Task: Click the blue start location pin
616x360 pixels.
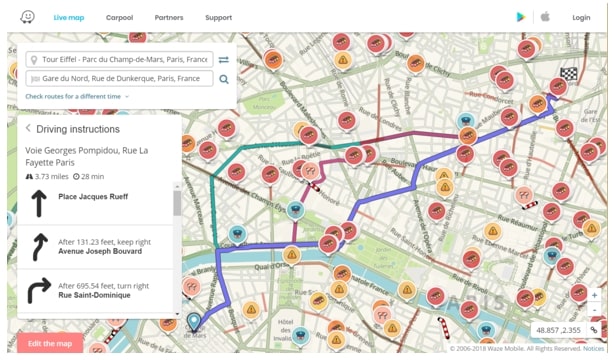Action: 194,322
